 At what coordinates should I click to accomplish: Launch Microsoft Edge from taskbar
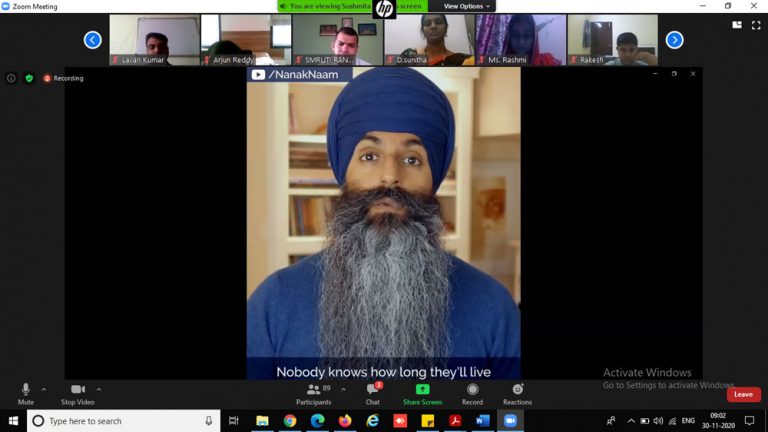(x=317, y=421)
